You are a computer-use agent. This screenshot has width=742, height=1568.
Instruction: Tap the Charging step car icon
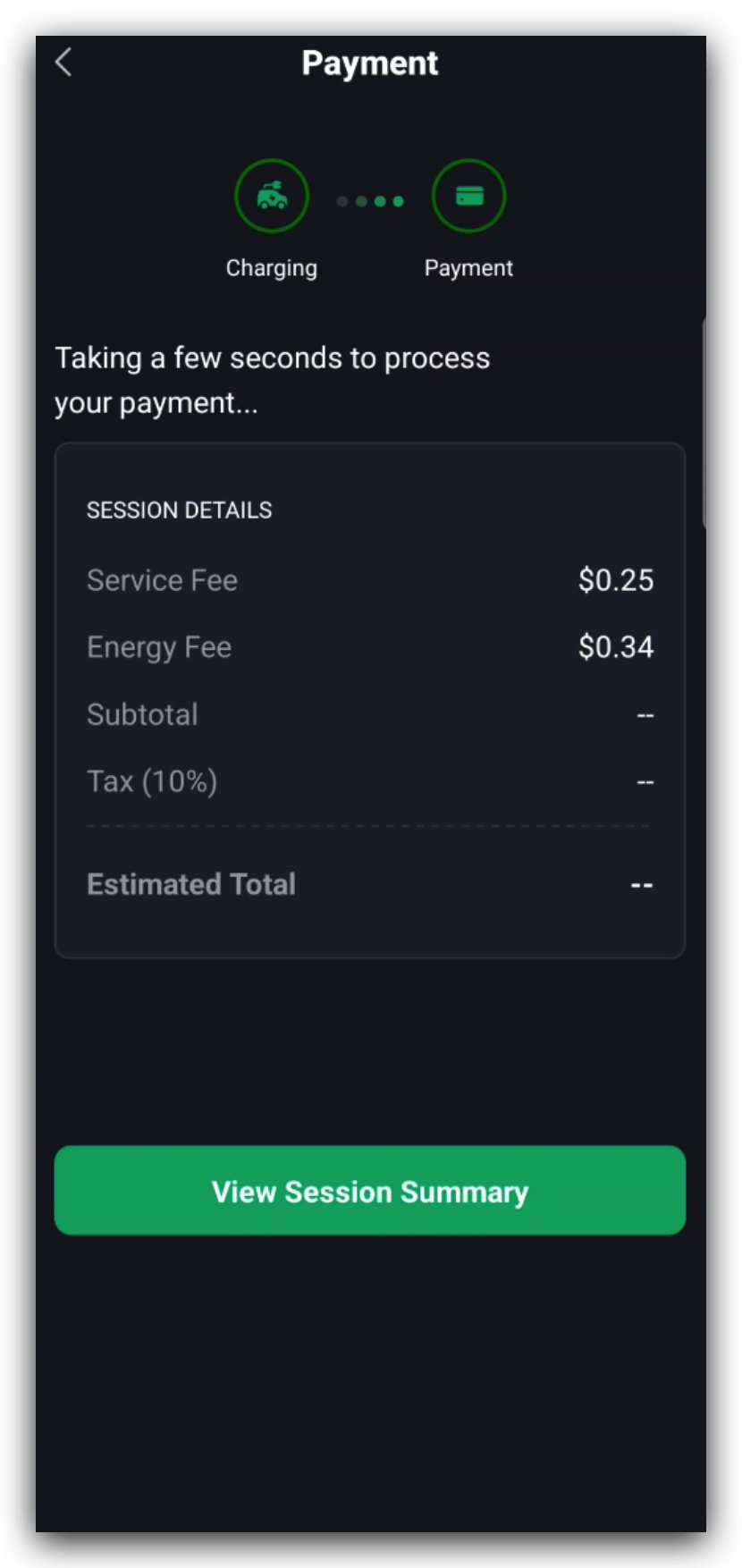272,196
